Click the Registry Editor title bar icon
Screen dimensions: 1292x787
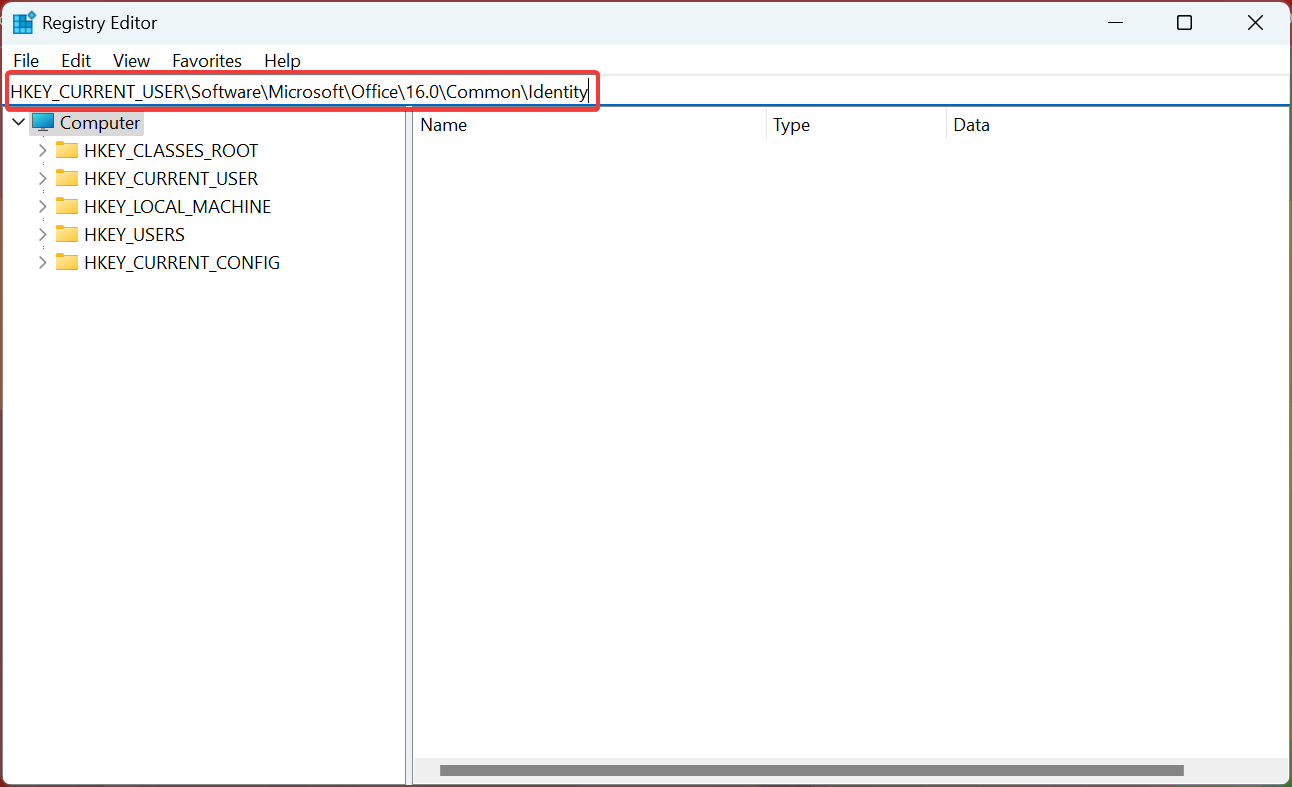point(24,23)
